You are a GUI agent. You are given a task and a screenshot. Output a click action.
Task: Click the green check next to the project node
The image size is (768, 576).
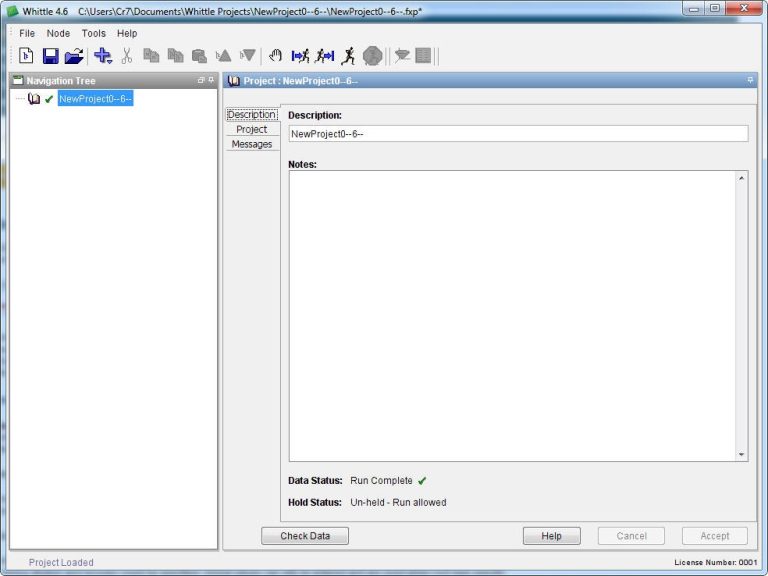[48, 99]
